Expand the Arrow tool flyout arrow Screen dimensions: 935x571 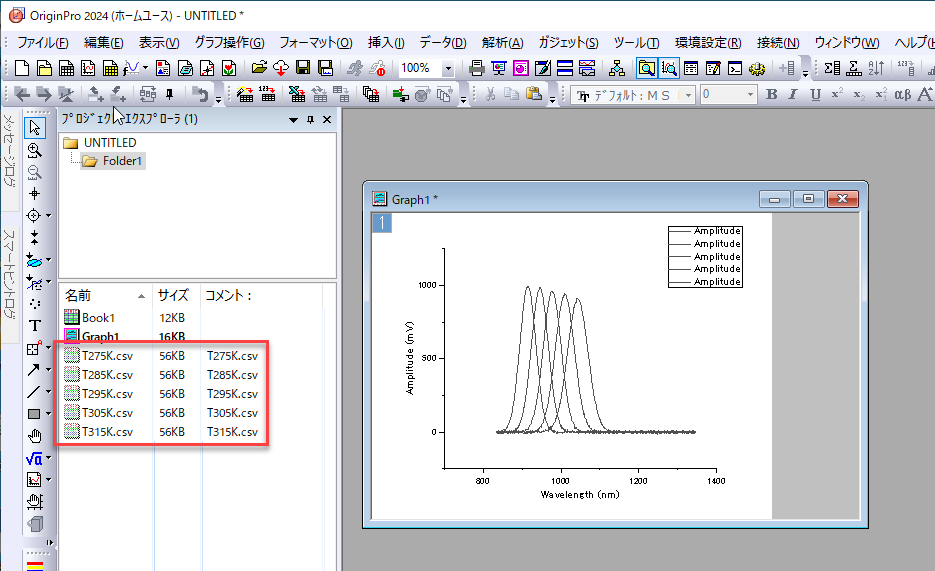[48, 370]
